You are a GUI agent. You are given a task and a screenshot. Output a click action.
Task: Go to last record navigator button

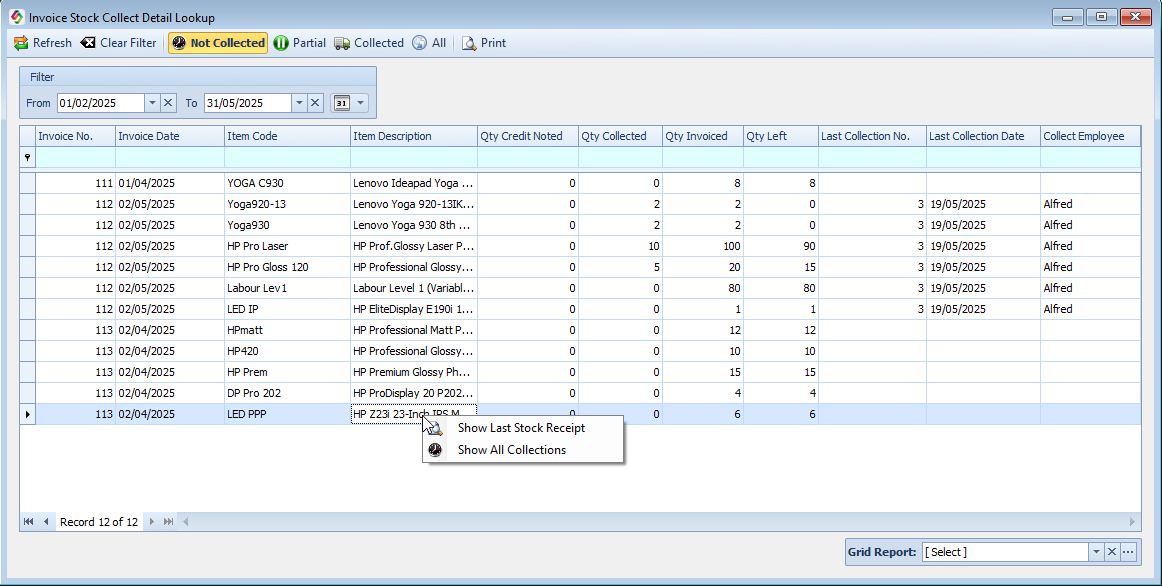tap(168, 522)
